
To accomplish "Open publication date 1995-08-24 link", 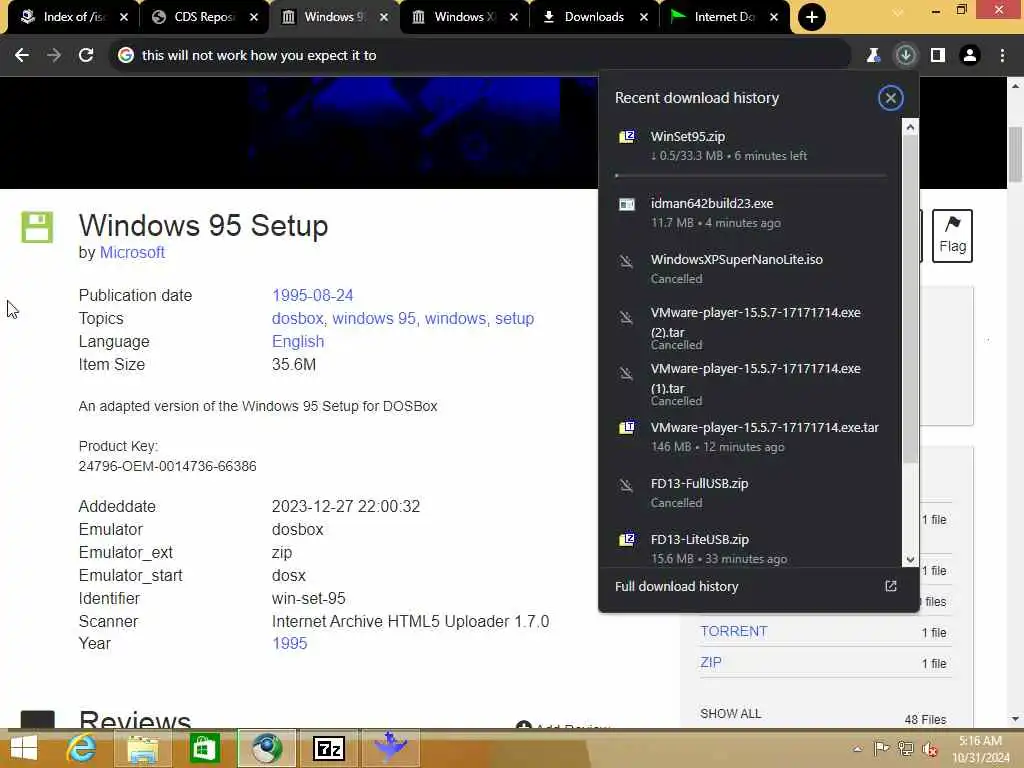I will pyautogui.click(x=312, y=295).
